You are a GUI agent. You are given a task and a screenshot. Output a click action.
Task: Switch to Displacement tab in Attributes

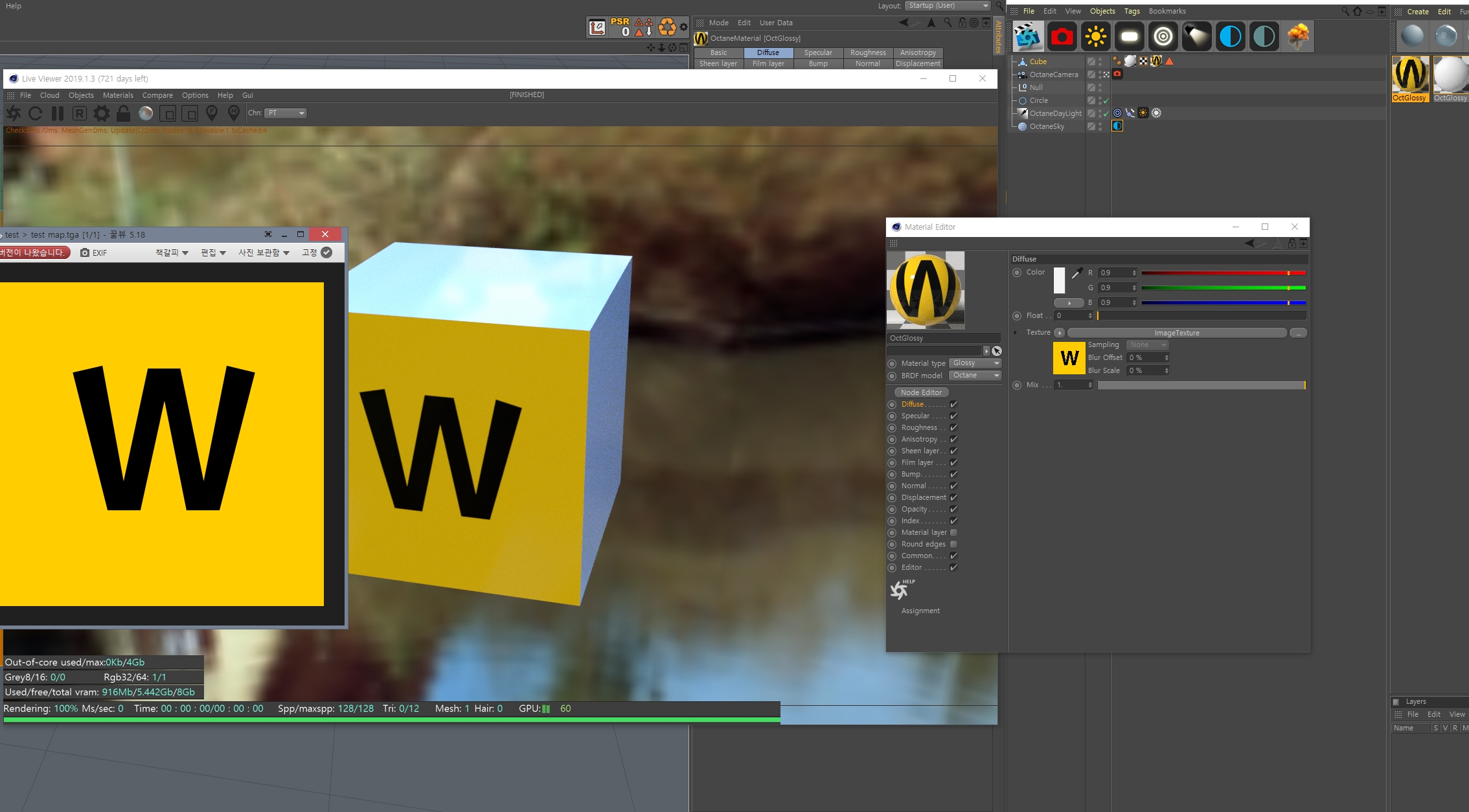pyautogui.click(x=918, y=63)
